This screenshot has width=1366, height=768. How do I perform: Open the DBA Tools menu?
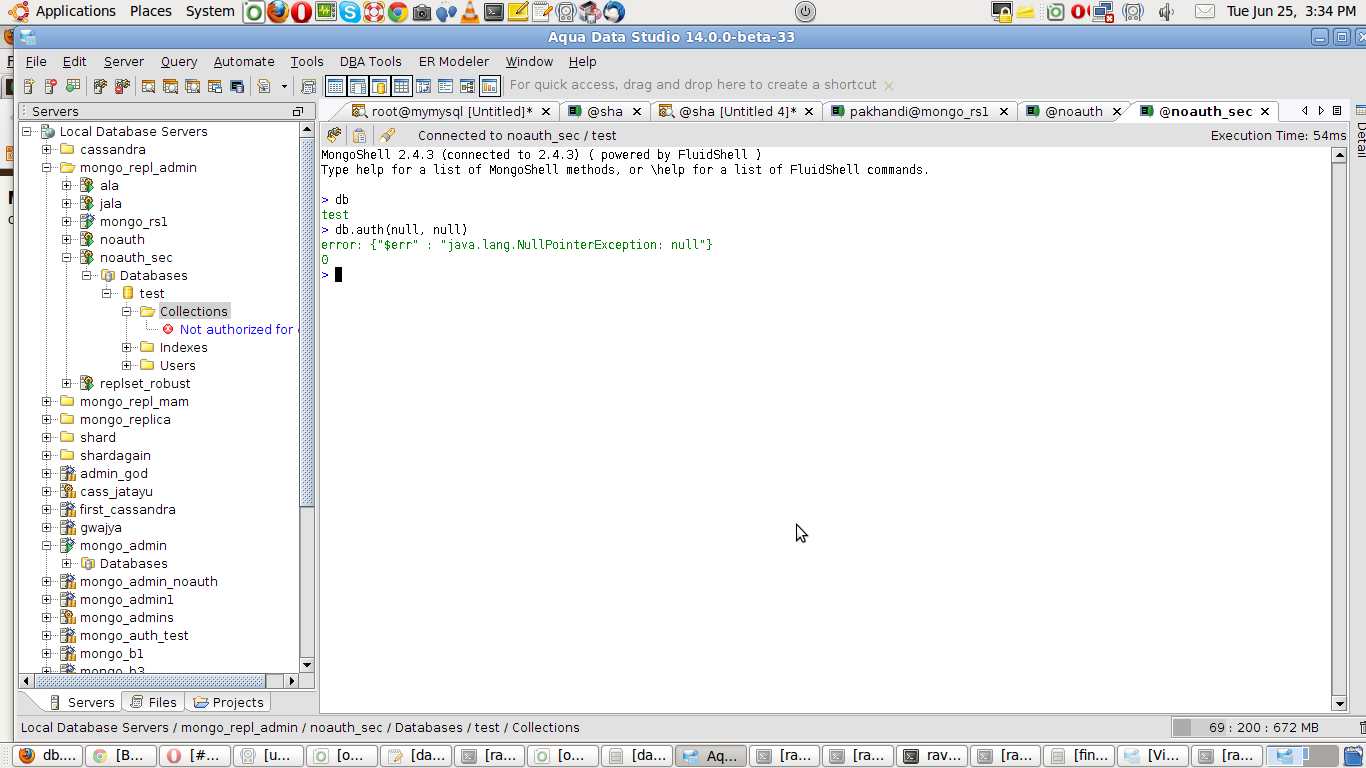click(x=370, y=61)
